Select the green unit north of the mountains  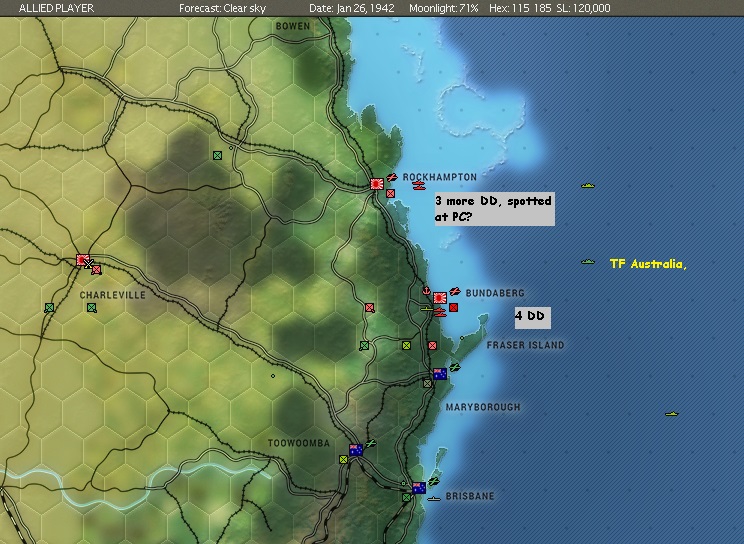pyautogui.click(x=217, y=155)
